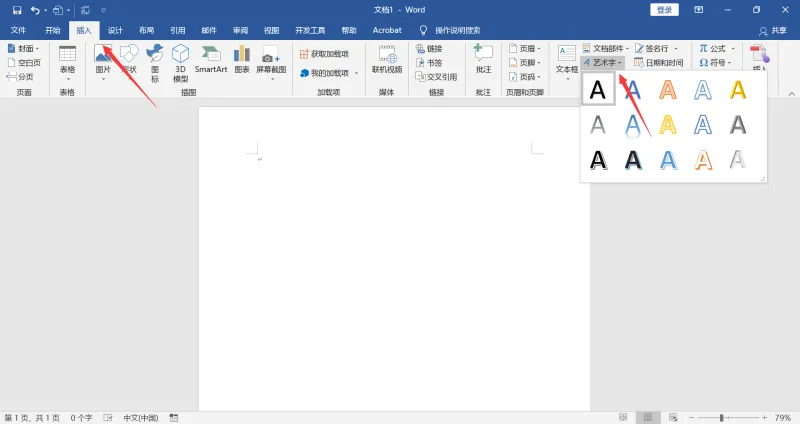
Task: Click the 登录 sign-in button
Action: coord(664,10)
